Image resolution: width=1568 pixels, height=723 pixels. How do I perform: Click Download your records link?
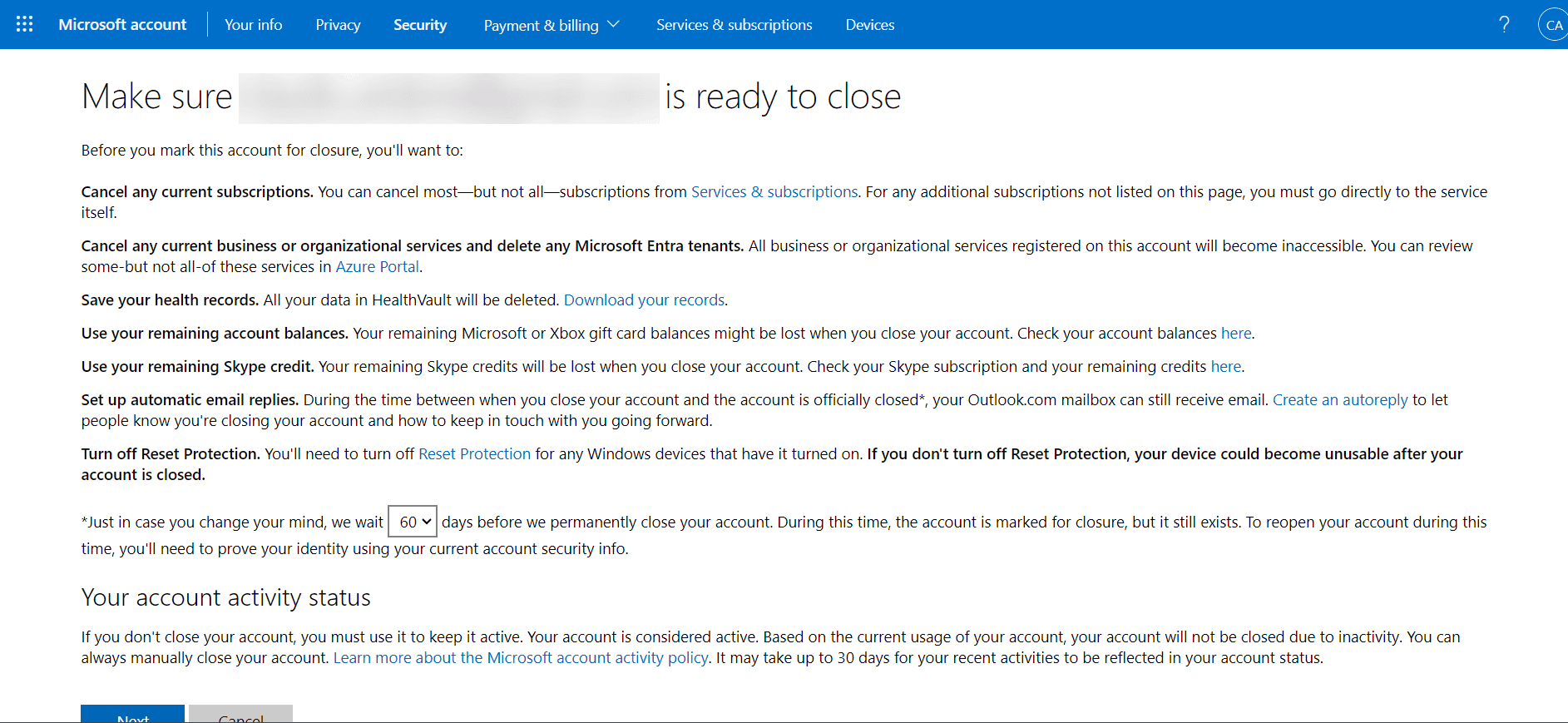645,300
